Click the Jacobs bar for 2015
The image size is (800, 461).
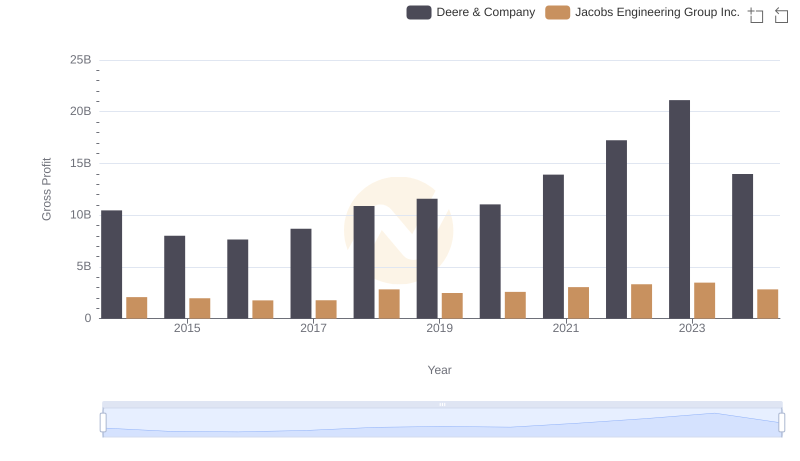pos(199,309)
